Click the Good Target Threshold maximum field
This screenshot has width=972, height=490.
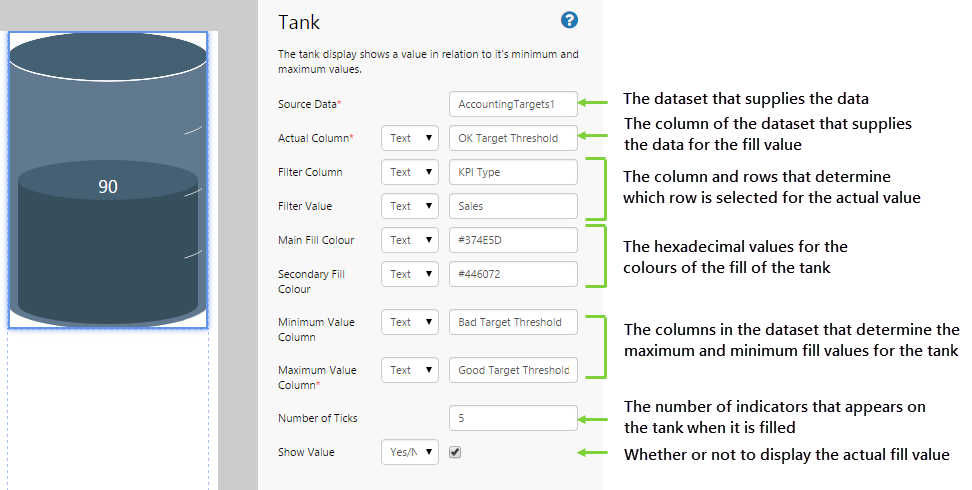coord(513,370)
